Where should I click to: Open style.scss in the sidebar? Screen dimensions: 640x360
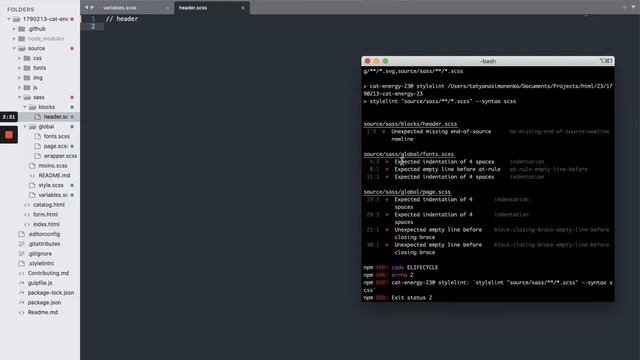click(x=51, y=185)
